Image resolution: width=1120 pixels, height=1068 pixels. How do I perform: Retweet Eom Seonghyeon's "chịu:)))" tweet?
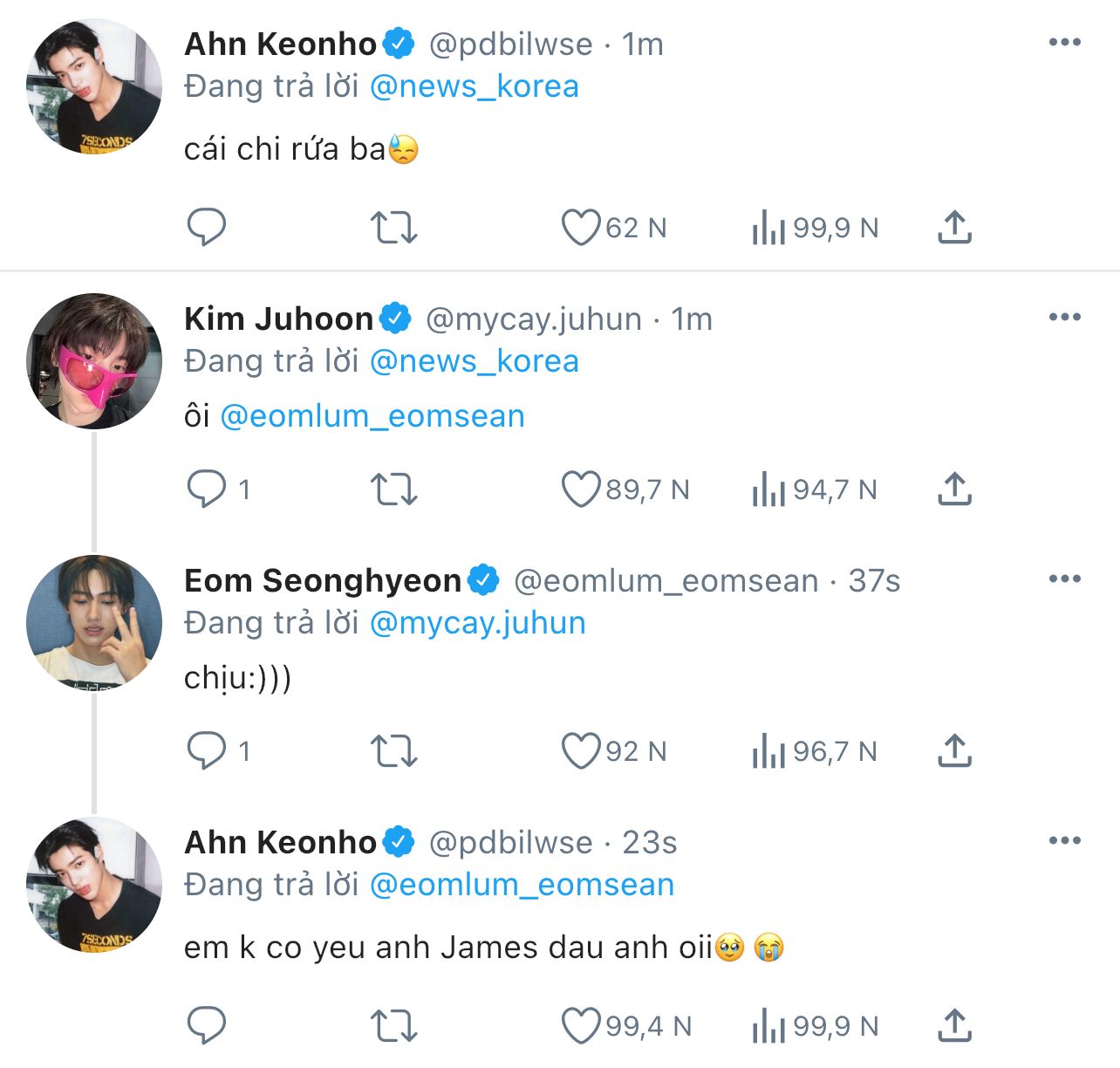(x=394, y=751)
